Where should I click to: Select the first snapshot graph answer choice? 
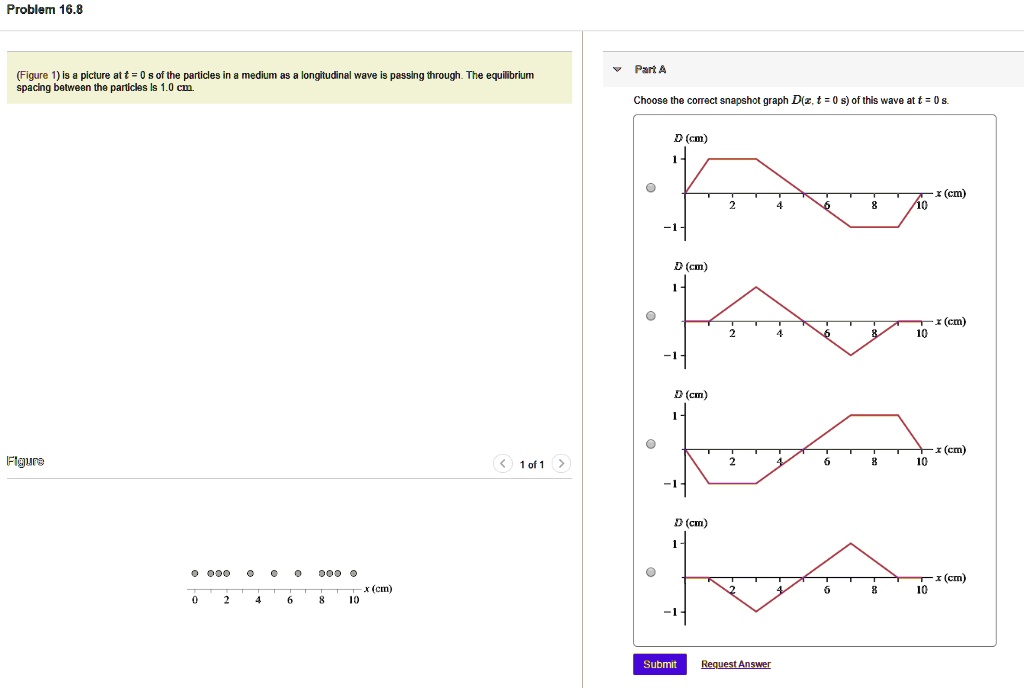click(x=651, y=187)
